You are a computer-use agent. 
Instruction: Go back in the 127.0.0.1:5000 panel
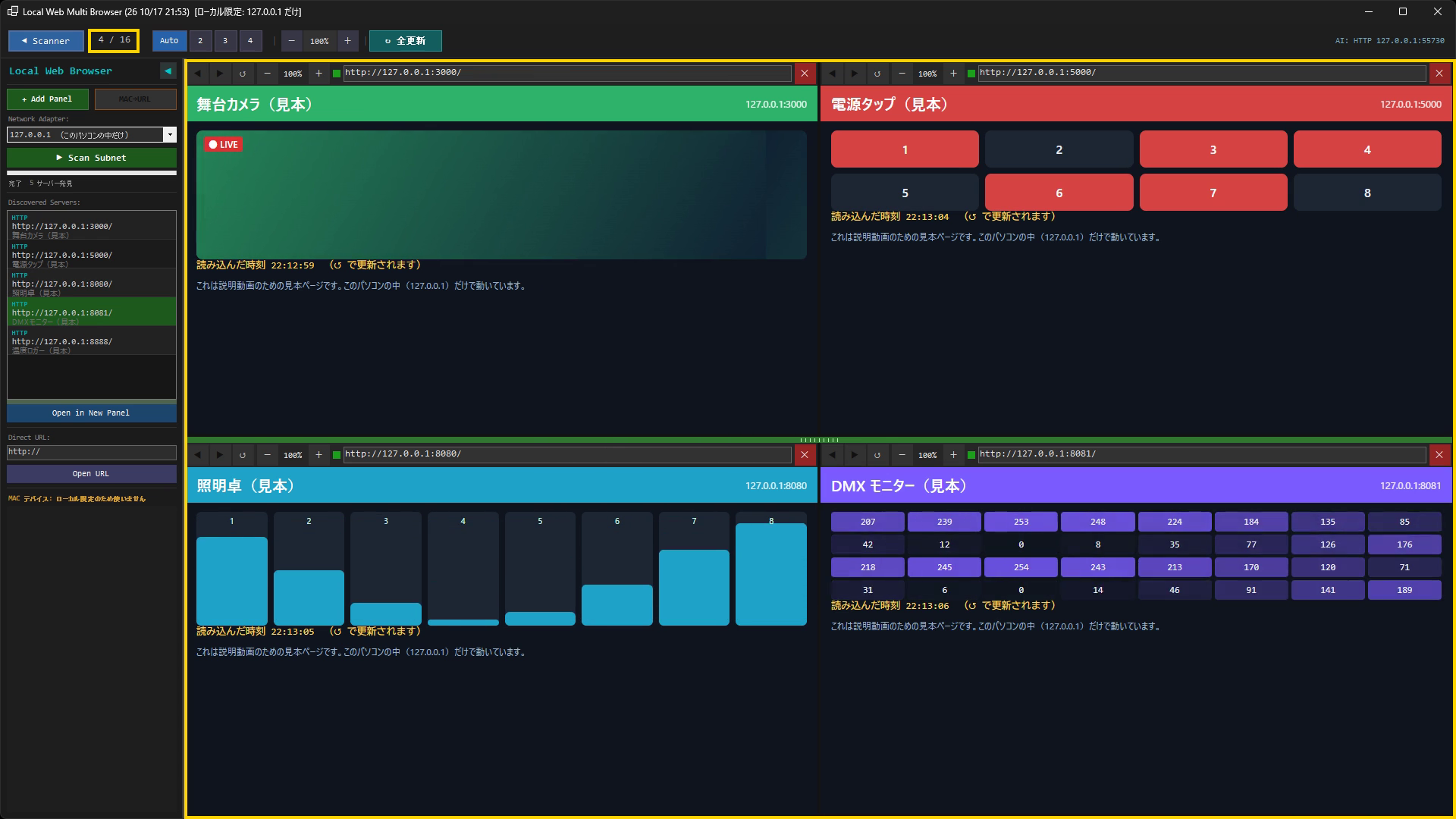[x=833, y=74]
